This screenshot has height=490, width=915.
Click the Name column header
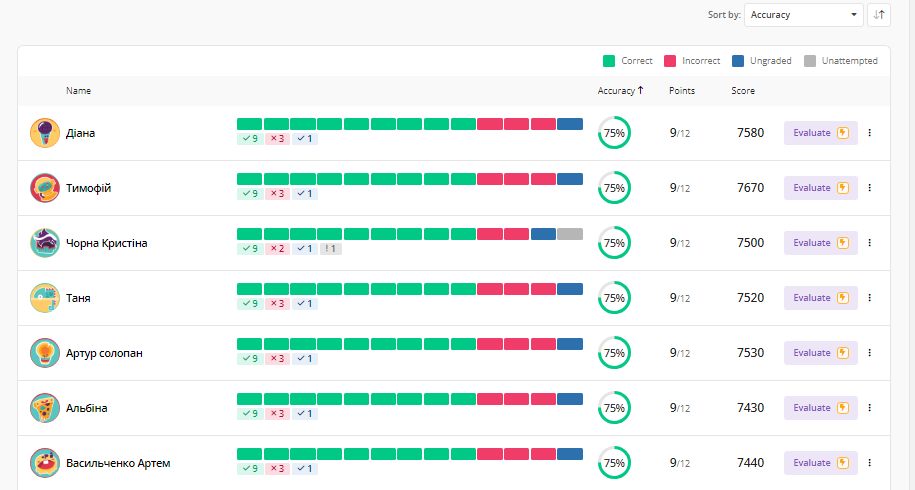79,91
